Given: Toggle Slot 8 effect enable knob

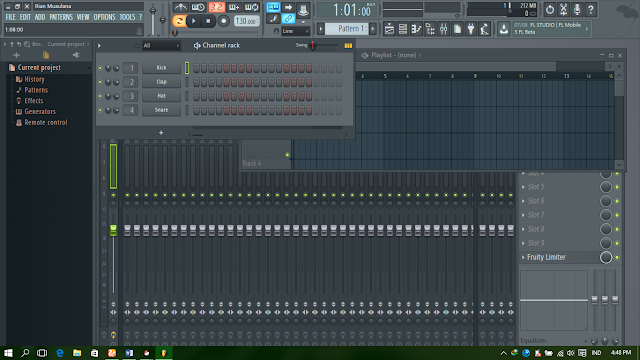Looking at the screenshot, I should (x=606, y=229).
